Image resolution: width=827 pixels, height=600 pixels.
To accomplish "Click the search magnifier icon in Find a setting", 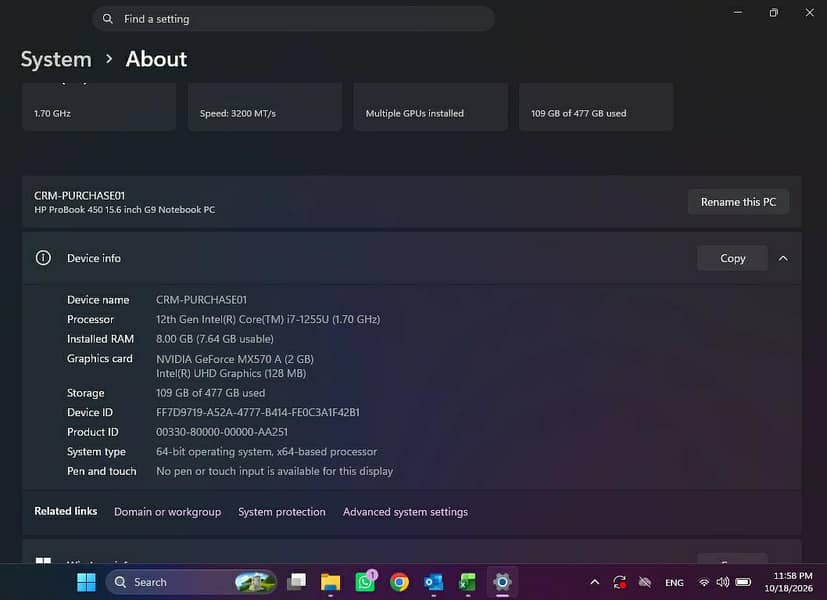I will point(108,19).
